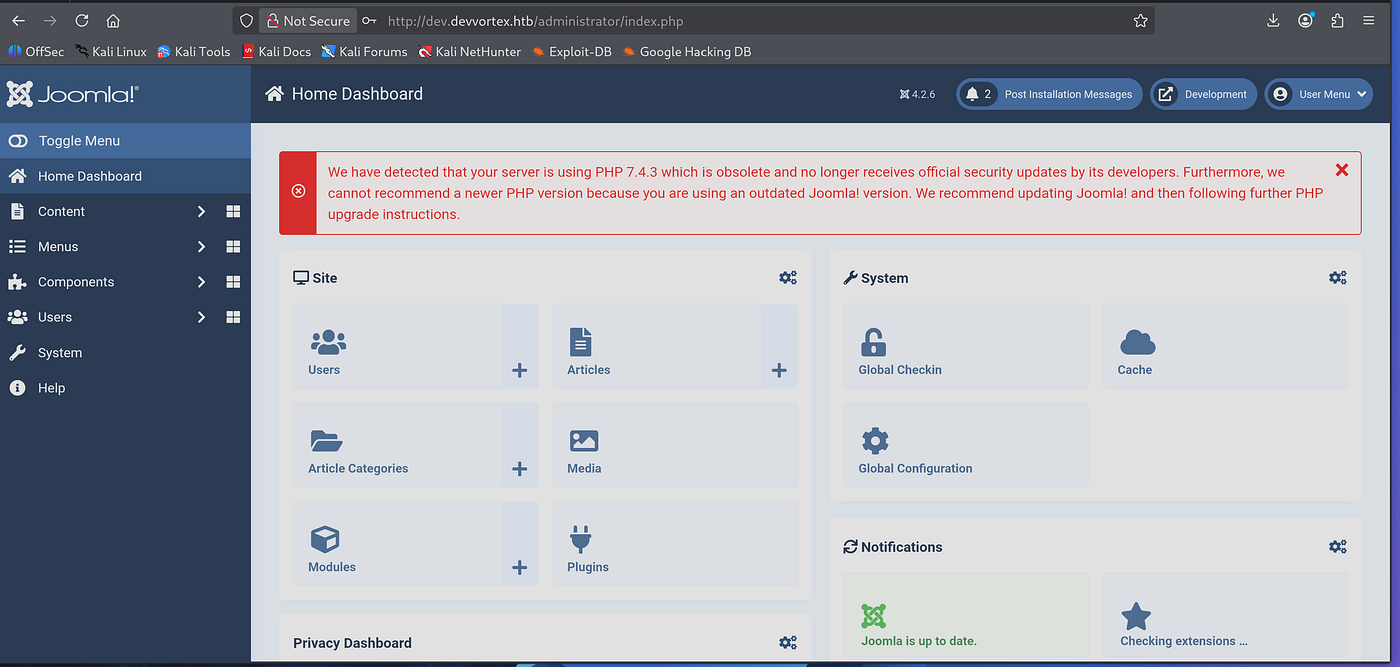Open User Menu dropdown
Viewport: 1400px width, 667px height.
click(x=1318, y=94)
